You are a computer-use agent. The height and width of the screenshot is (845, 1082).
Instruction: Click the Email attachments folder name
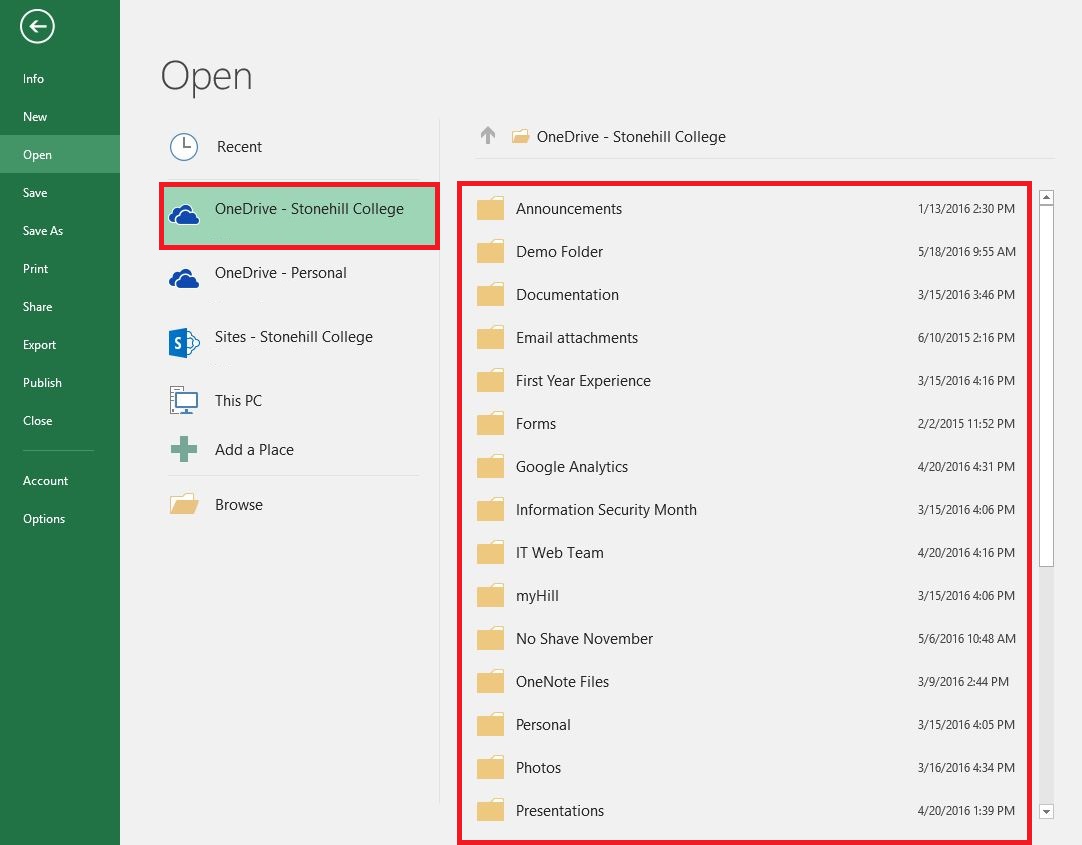577,338
